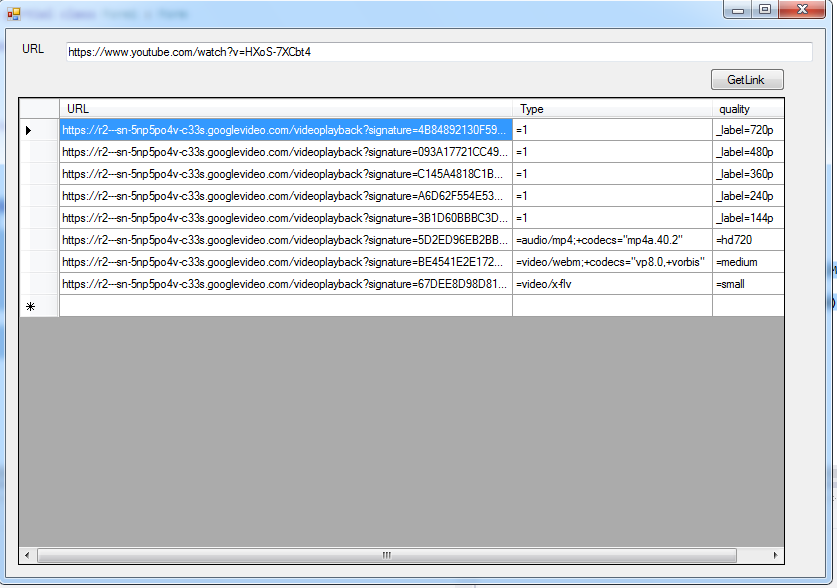Click the empty URL cell in new row
The height and width of the screenshot is (588, 837).
[x=286, y=306]
